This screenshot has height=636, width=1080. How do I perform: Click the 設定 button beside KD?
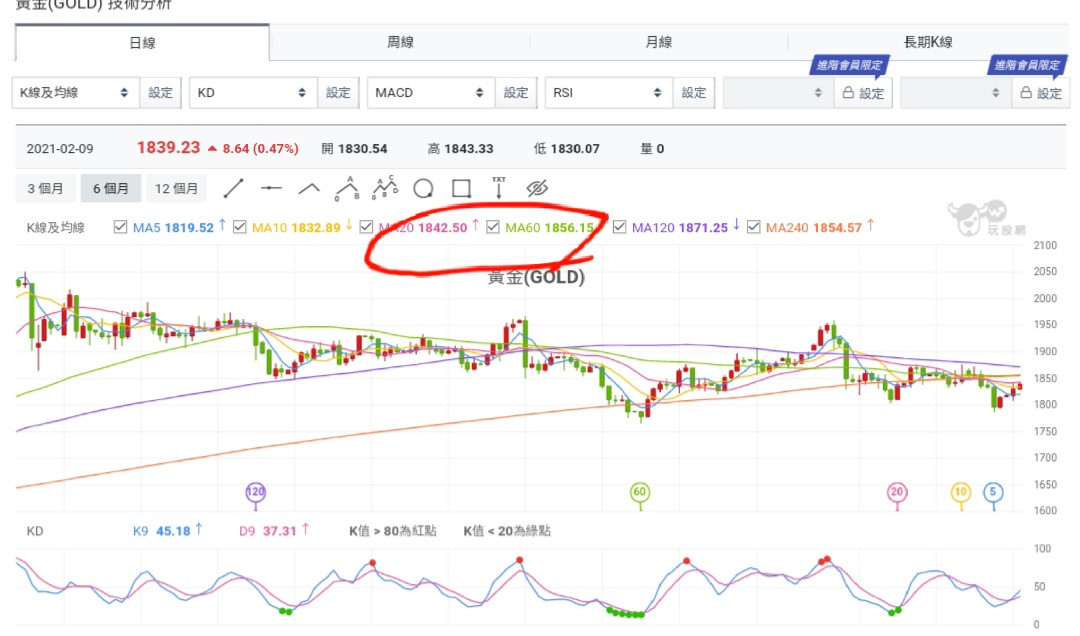338,93
